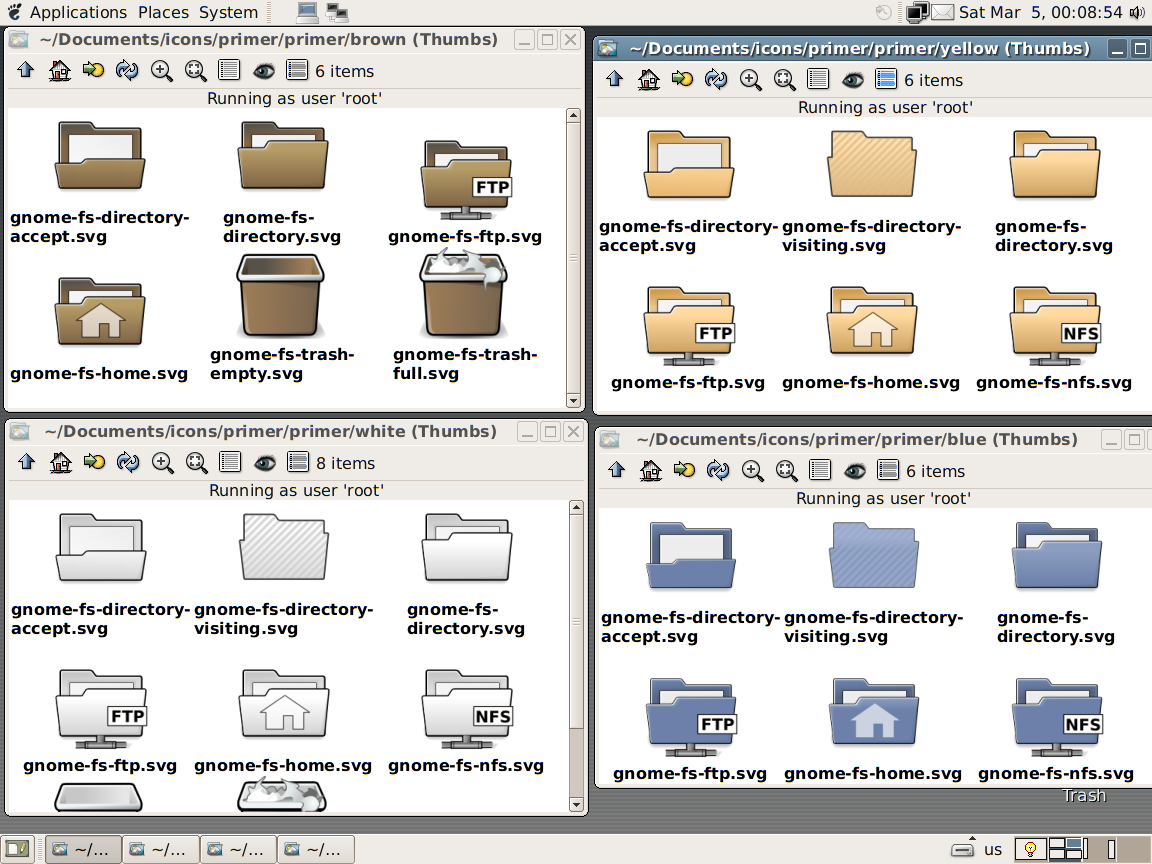Zoom in on thumbnails in yellow window
This screenshot has width=1152, height=864.
[x=750, y=79]
